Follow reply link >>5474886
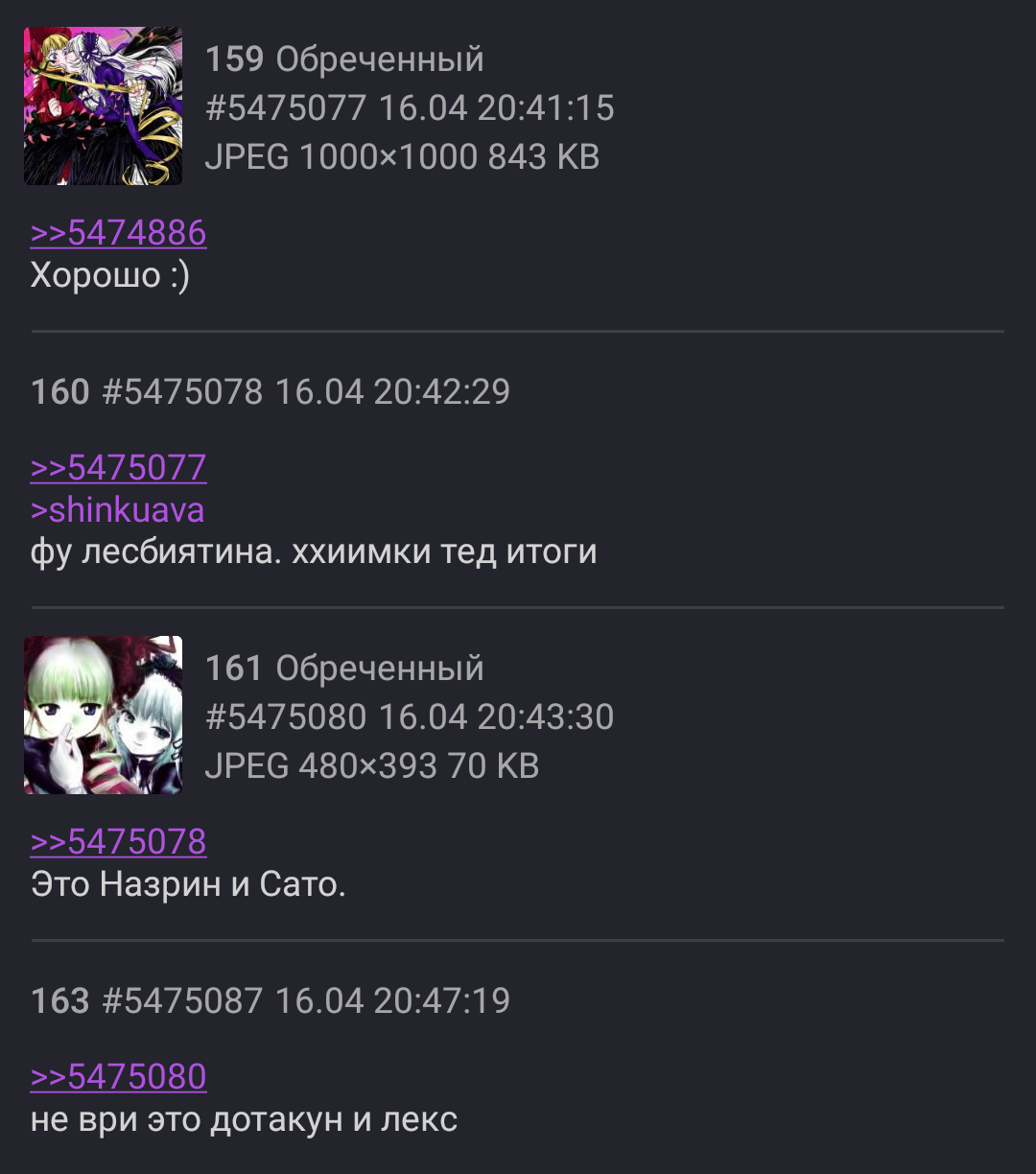This screenshot has width=1036, height=1174. [x=118, y=232]
